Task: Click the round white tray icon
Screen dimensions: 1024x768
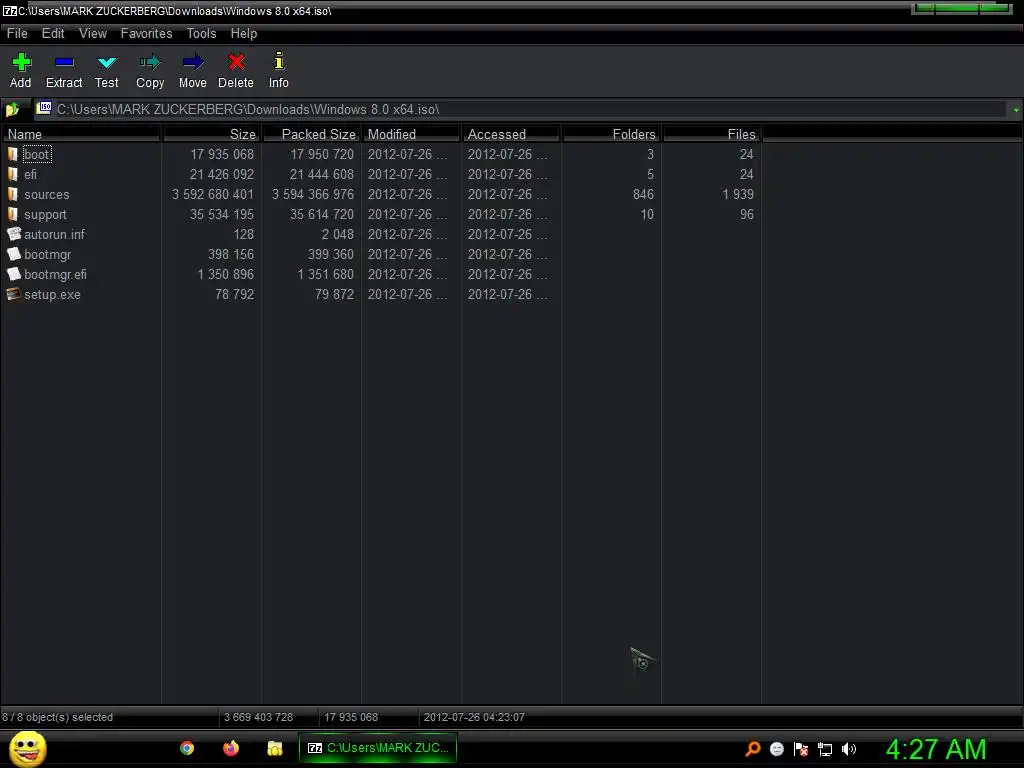Action: [x=776, y=749]
